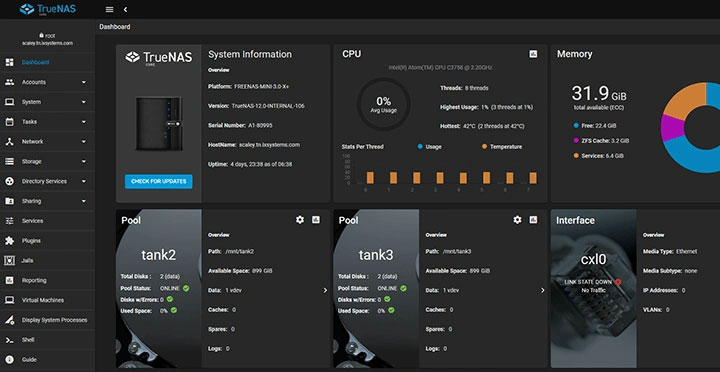Image resolution: width=720 pixels, height=372 pixels.
Task: Click the ZFS Cache legend dot
Action: [x=576, y=141]
